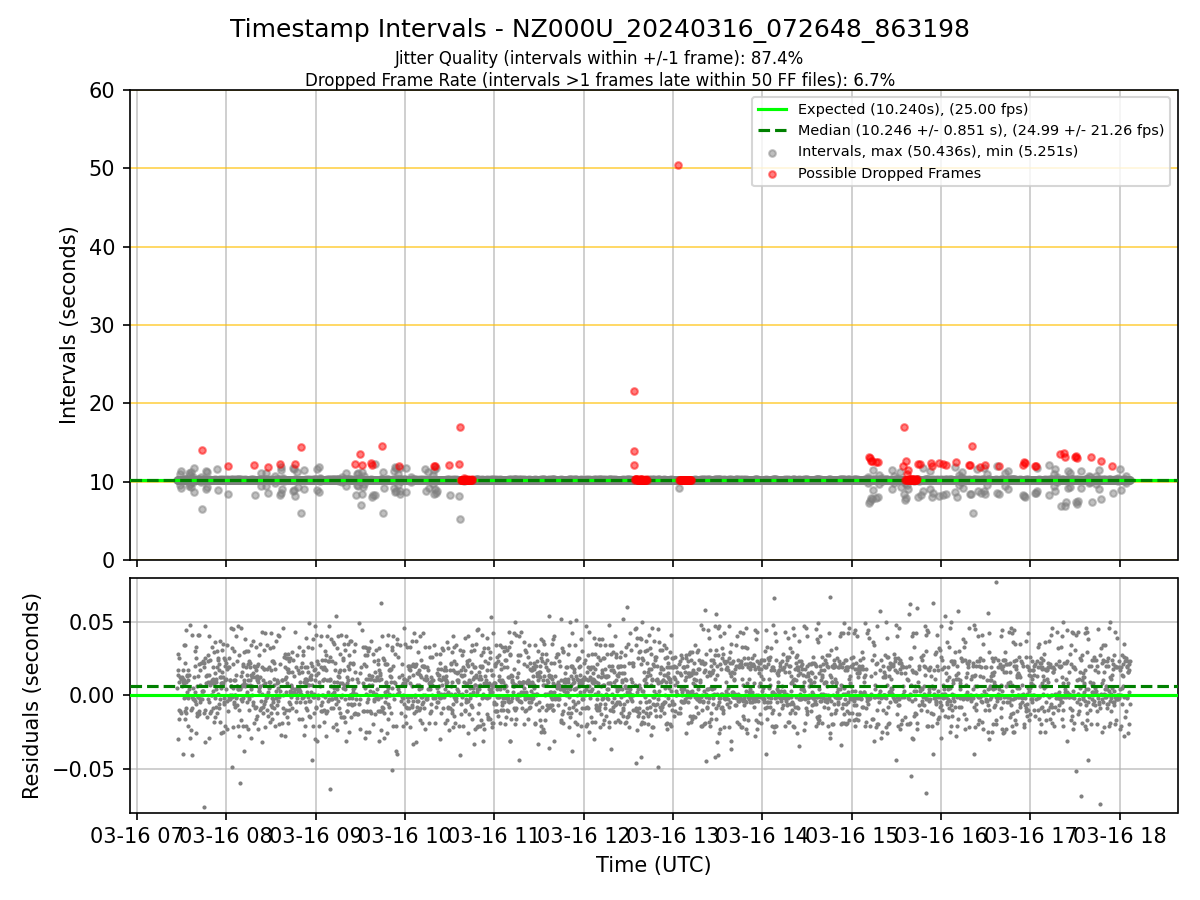The image size is (1200, 900).
Task: Click the red outlier point near 50 seconds
Action: click(678, 165)
